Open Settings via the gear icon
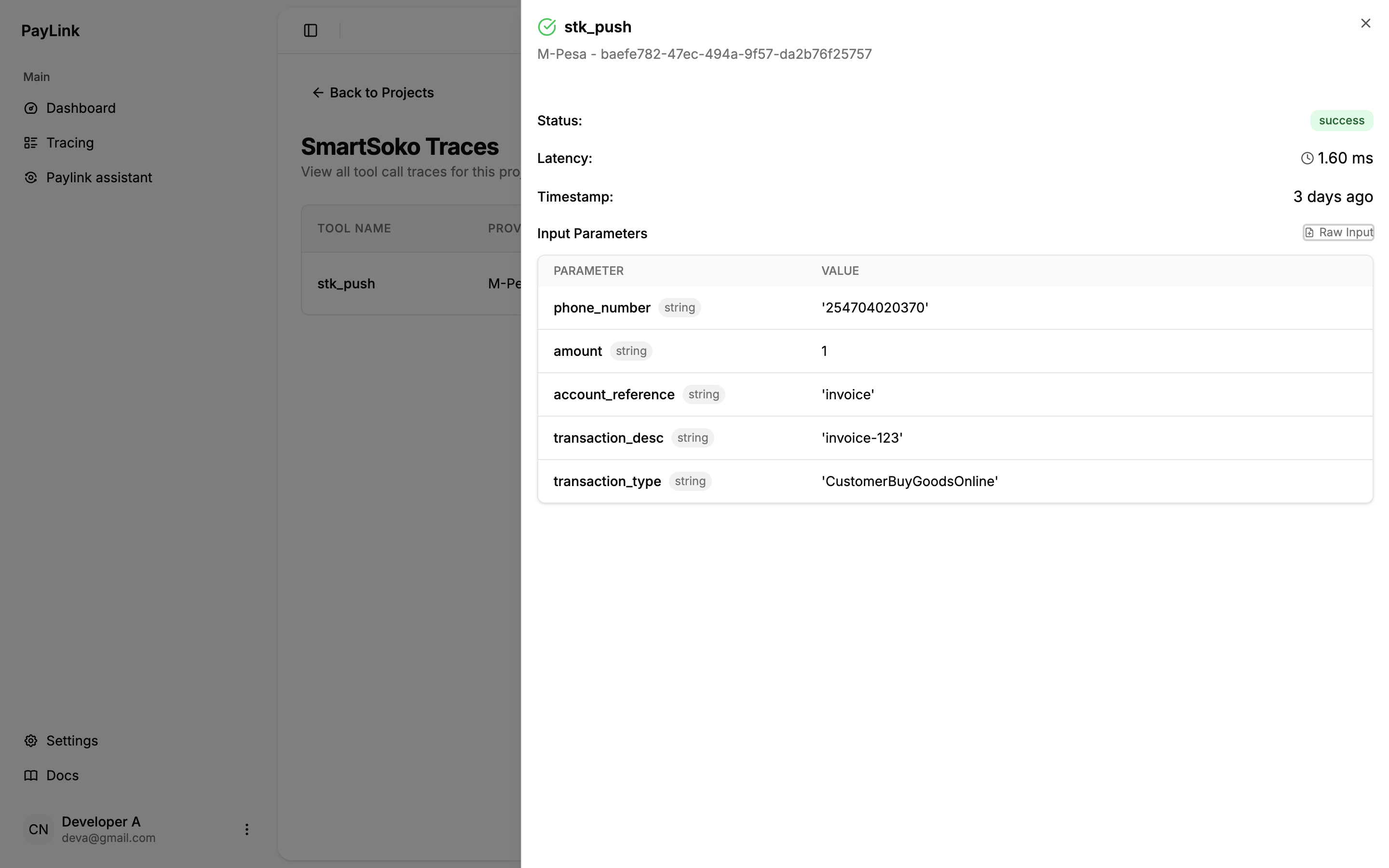The width and height of the screenshot is (1389, 868). point(31,741)
